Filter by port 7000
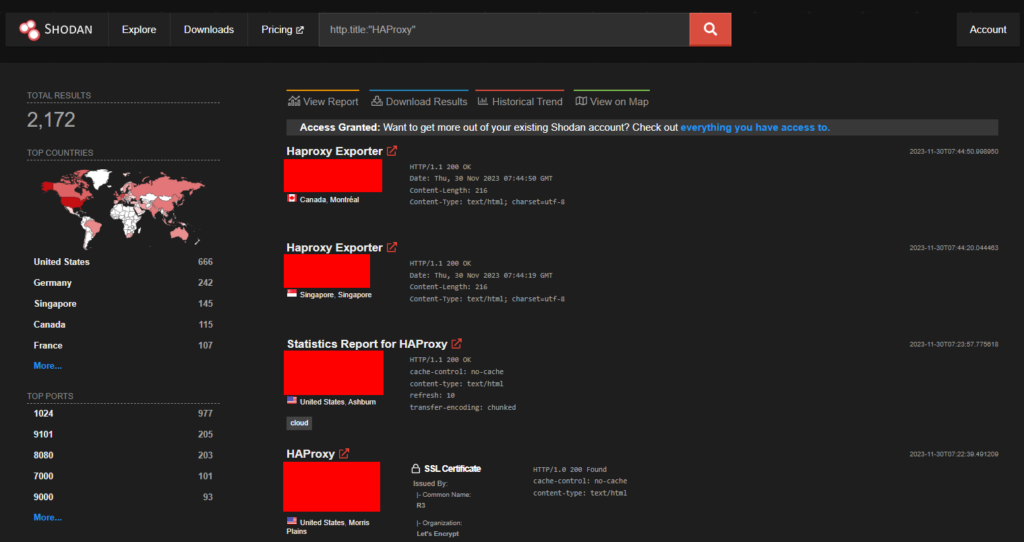The width and height of the screenshot is (1024, 542). pos(43,476)
